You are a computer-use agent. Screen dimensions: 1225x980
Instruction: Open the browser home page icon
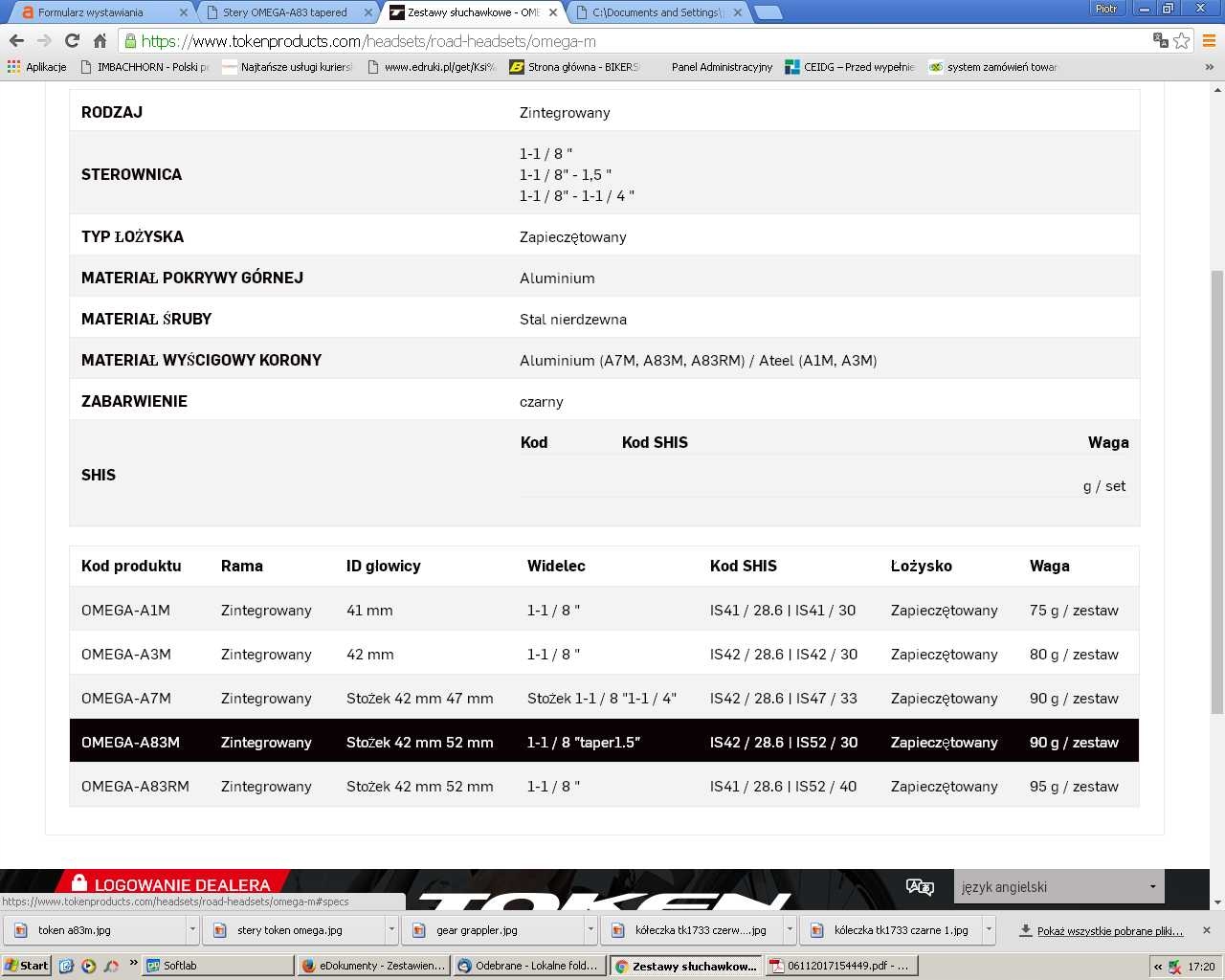[x=100, y=41]
